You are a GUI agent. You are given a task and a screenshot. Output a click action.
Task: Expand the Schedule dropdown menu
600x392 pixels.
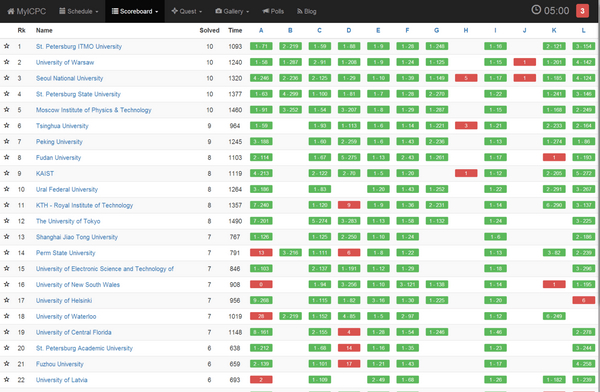(78, 11)
